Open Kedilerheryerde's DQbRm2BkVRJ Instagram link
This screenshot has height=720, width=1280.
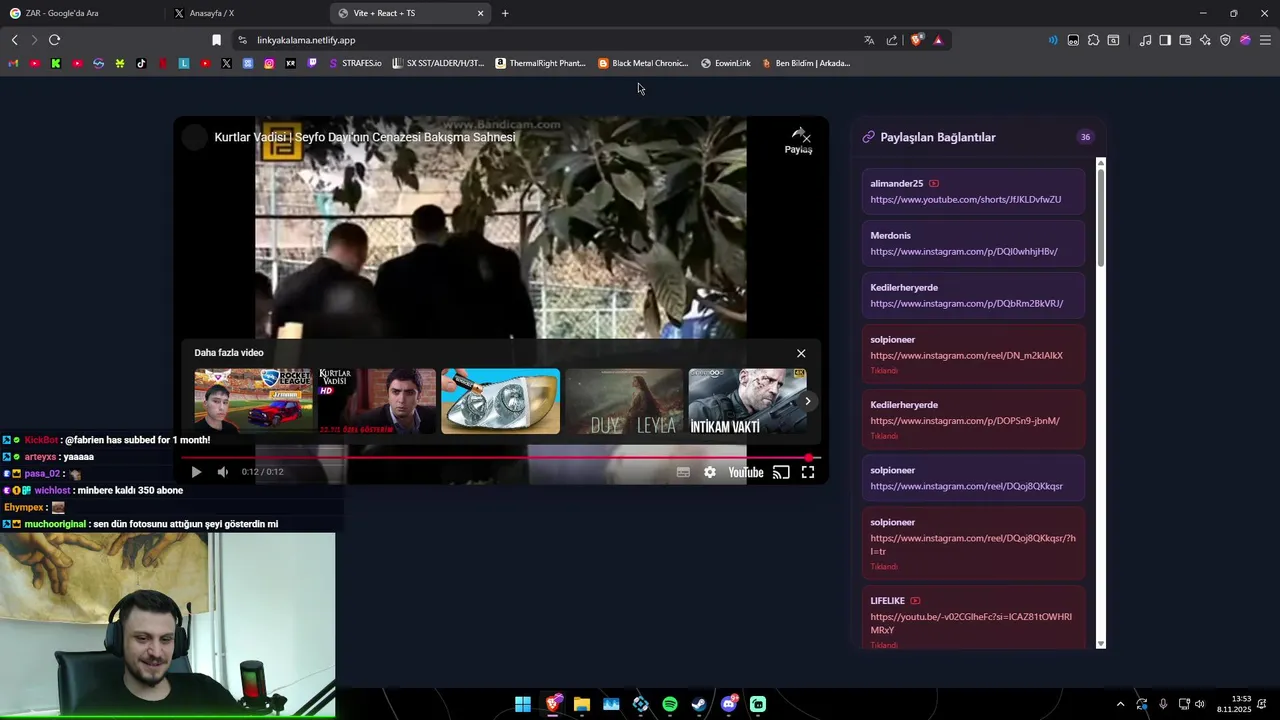coord(967,303)
